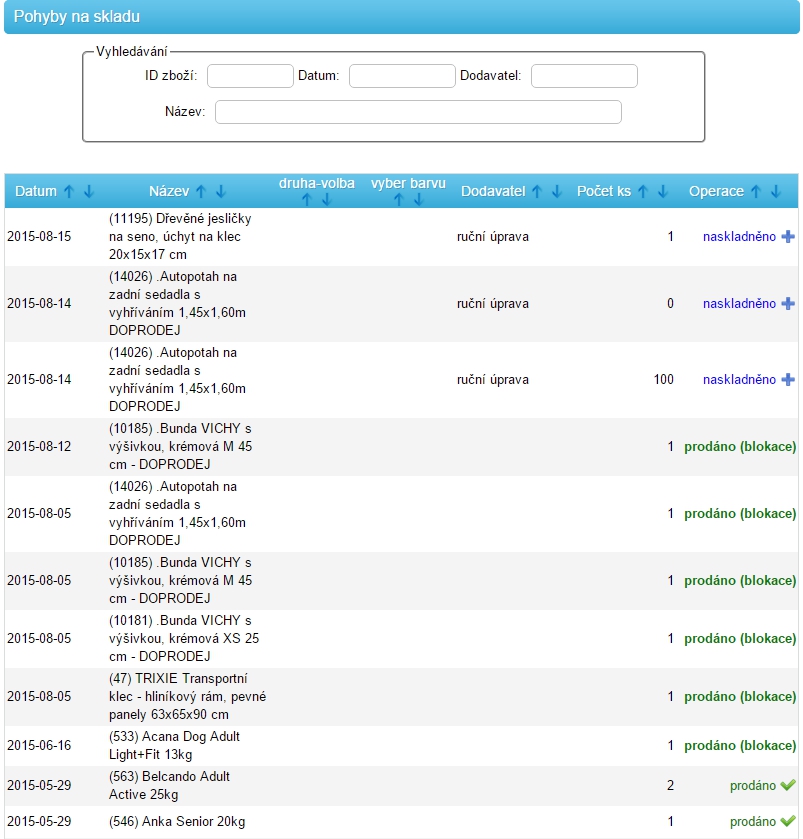Image resolution: width=803 pixels, height=839 pixels.
Task: Sort Název column descending with down arrow
Action: [220, 191]
